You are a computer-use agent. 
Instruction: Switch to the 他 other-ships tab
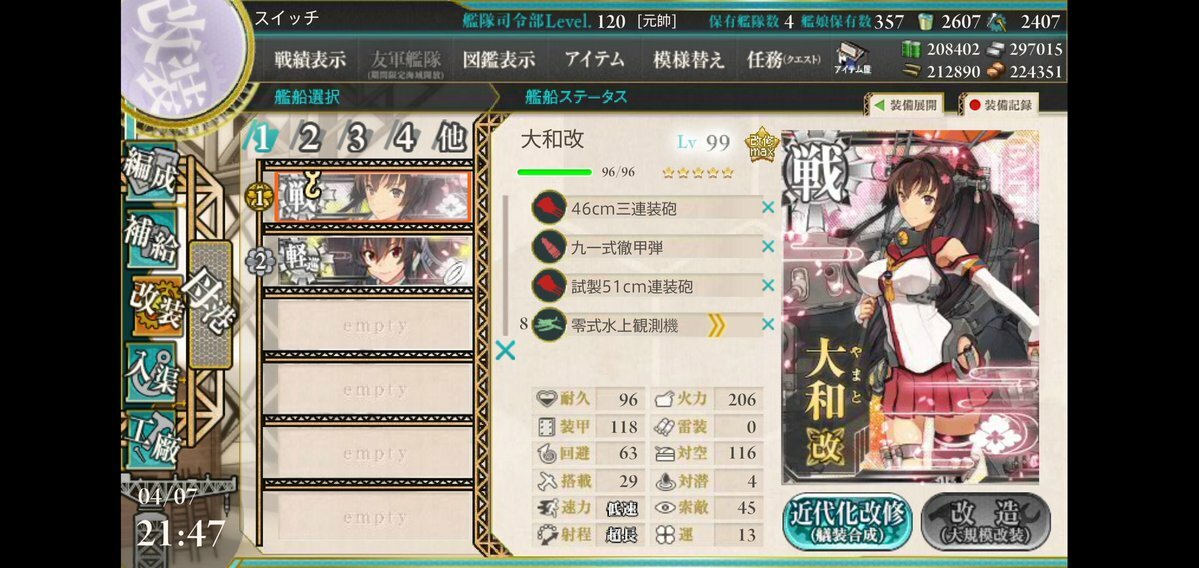point(451,138)
